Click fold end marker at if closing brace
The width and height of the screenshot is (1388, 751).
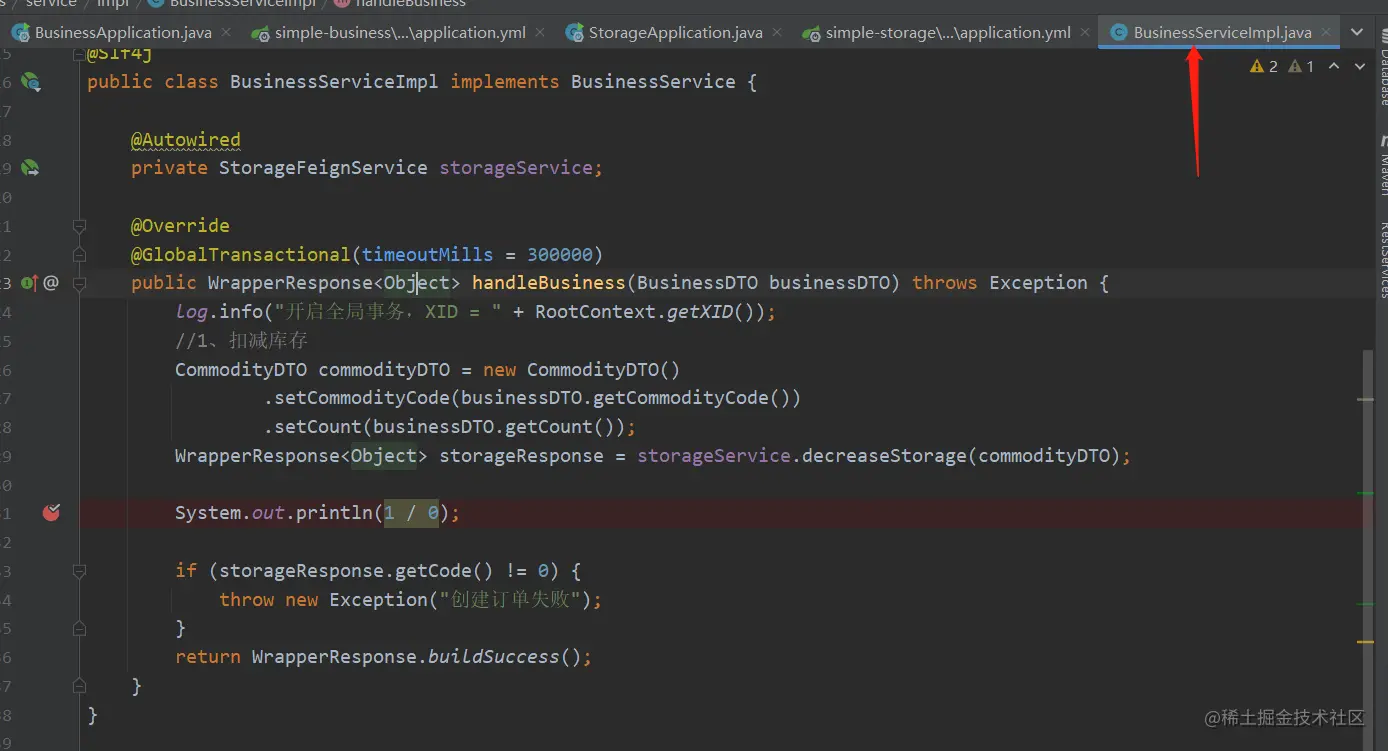(79, 628)
